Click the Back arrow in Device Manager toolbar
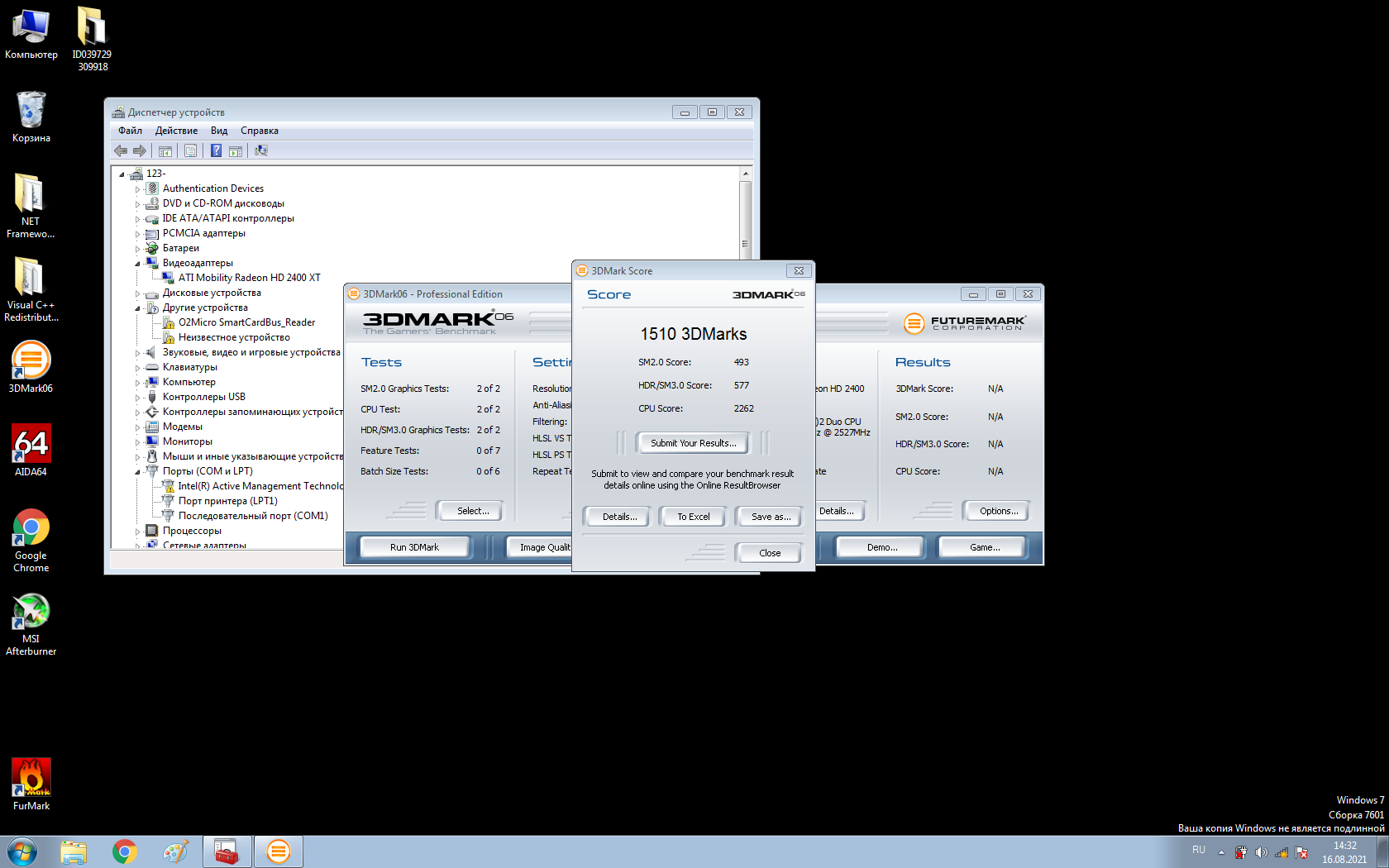This screenshot has width=1389, height=868. 122,150
